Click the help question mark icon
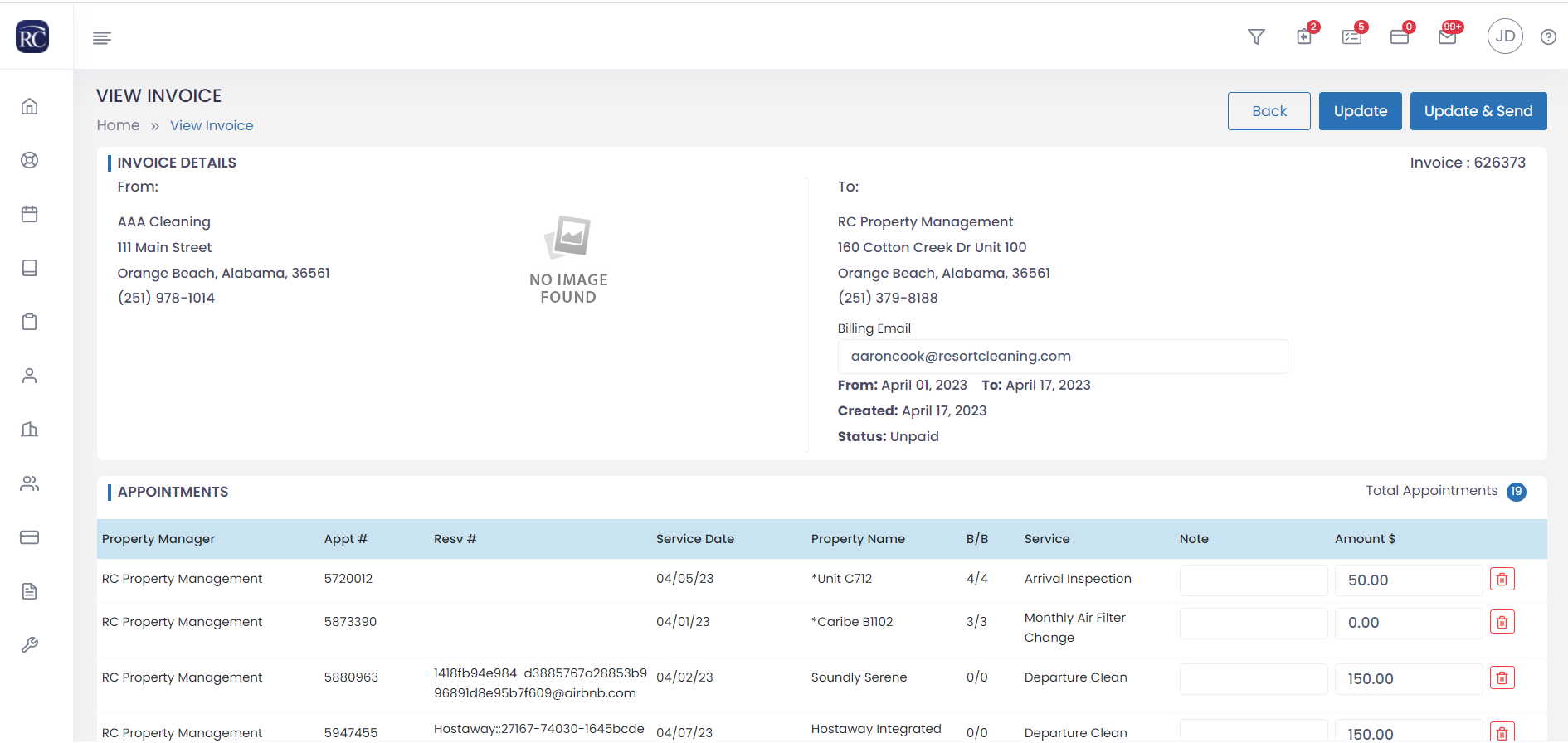 point(1548,37)
